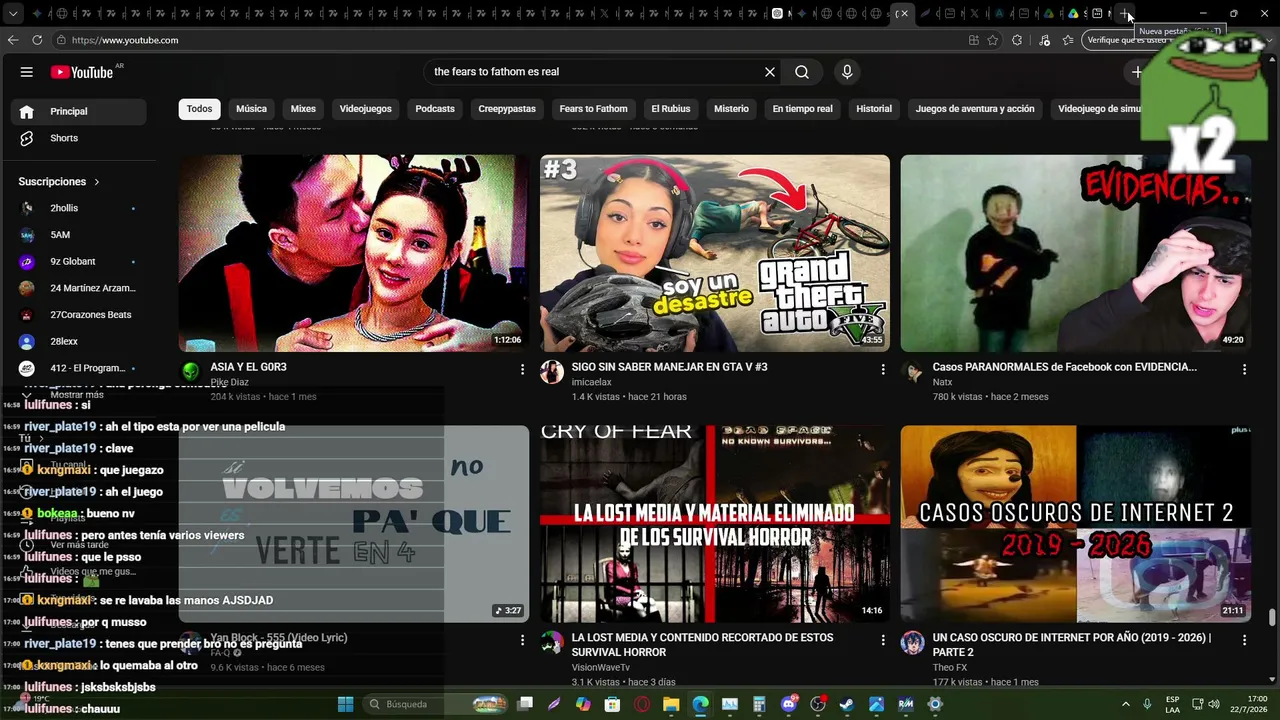Select the Mixes filter chip
Image resolution: width=1280 pixels, height=720 pixels.
click(x=303, y=109)
